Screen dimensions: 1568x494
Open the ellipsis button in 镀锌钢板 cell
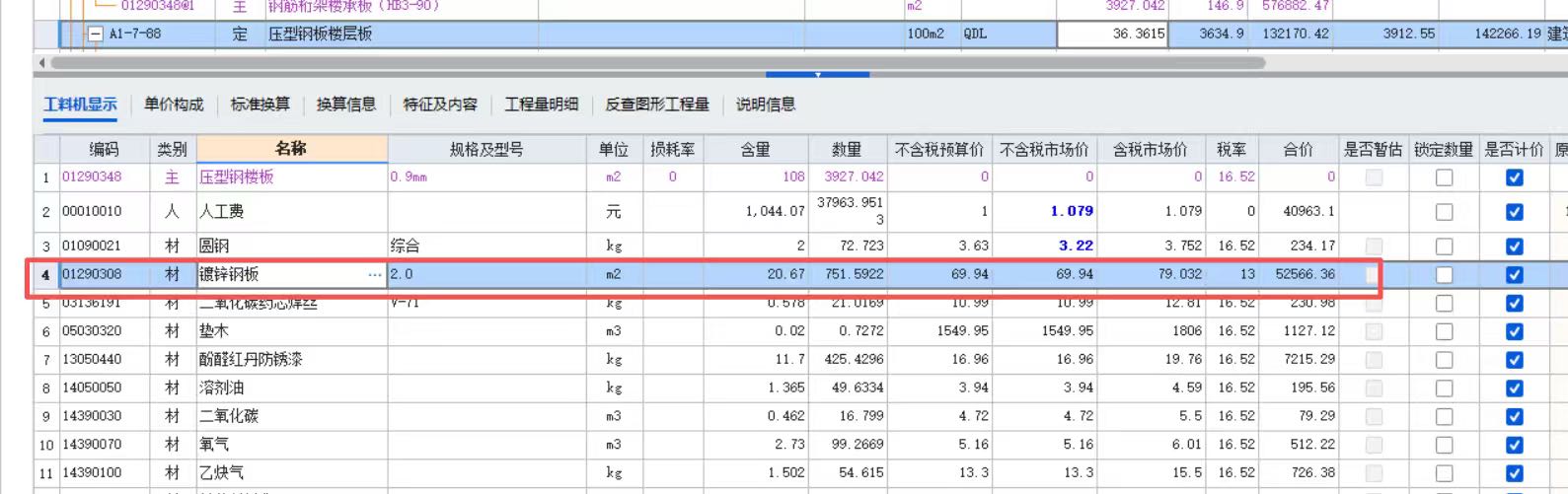click(x=375, y=274)
